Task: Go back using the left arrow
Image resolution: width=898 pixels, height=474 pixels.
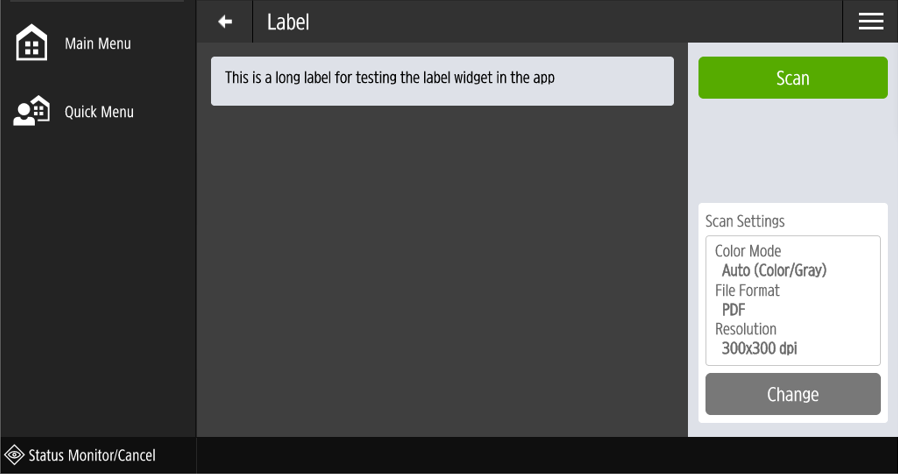Action: (x=225, y=22)
